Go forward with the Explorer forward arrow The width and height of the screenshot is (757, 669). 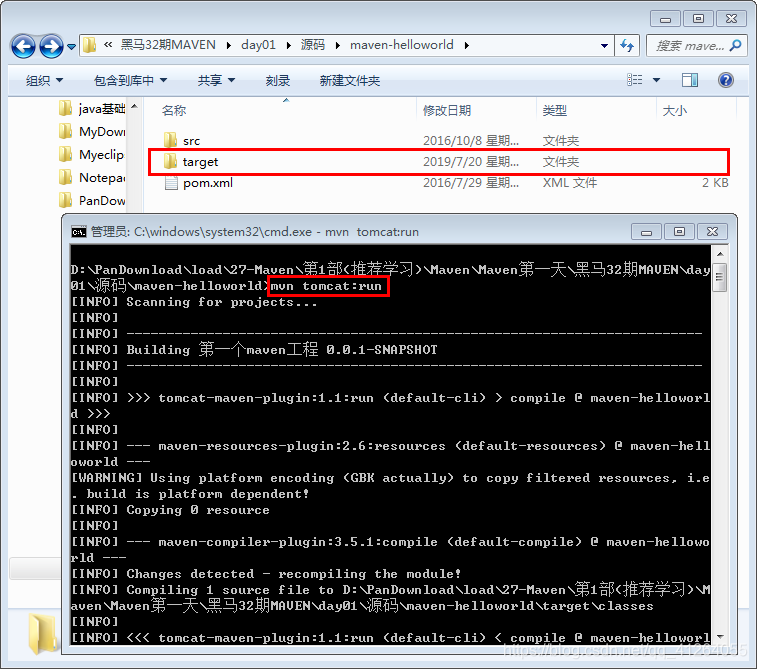pos(51,46)
